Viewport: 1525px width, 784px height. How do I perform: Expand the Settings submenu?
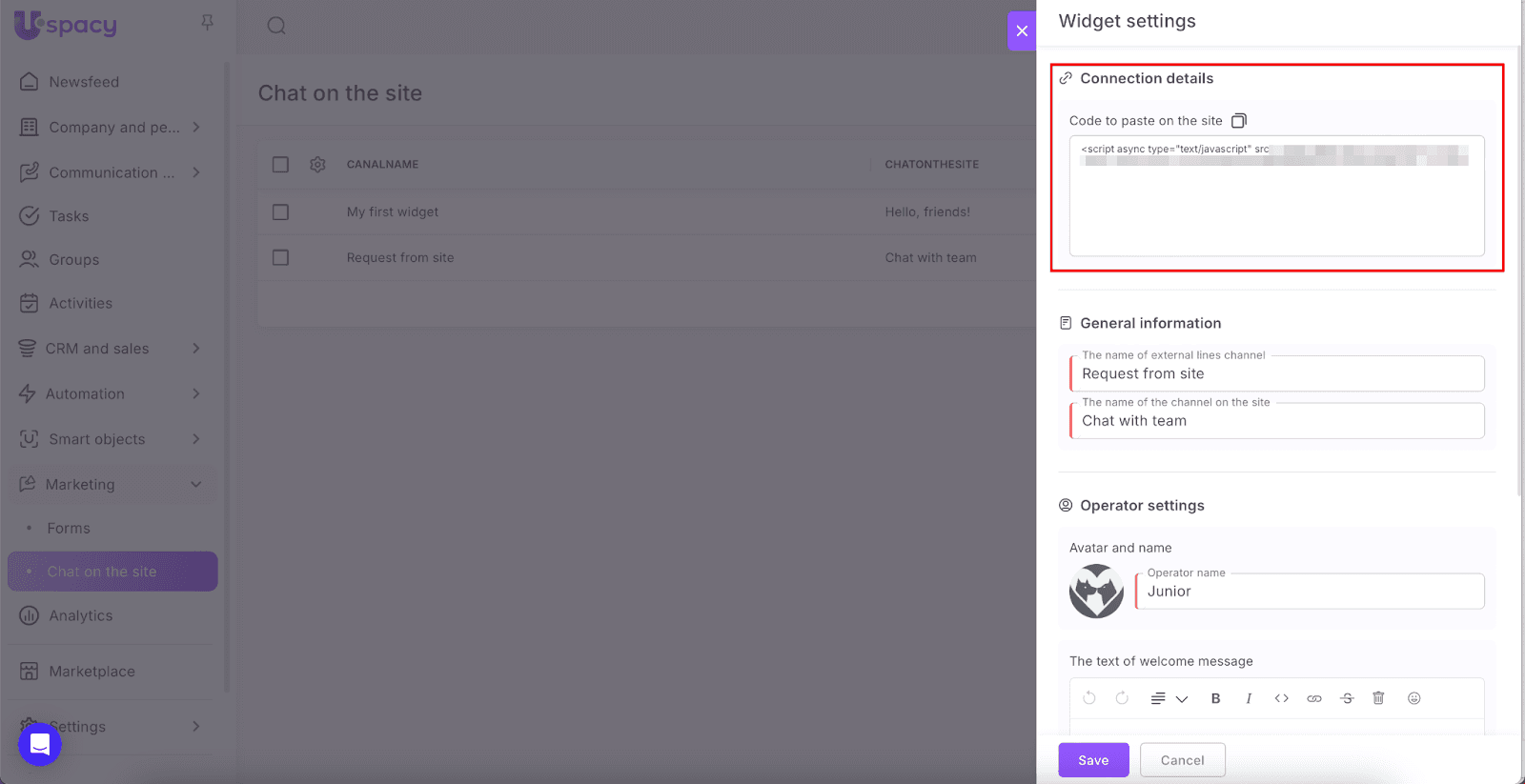pos(196,726)
